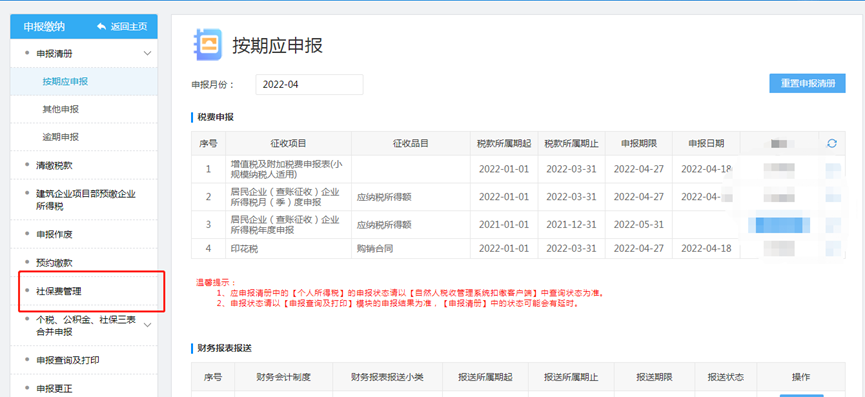The image size is (865, 397).
Task: Open 其他申报 sidebar item
Action: 61,109
